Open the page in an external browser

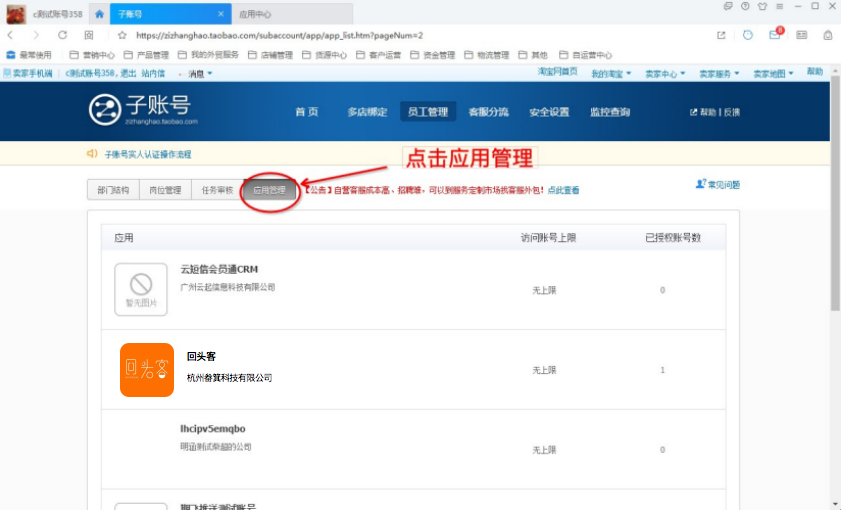tap(721, 35)
